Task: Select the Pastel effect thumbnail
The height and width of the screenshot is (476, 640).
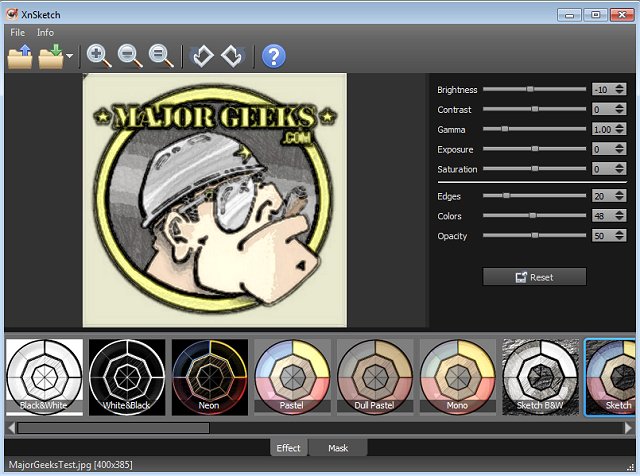Action: 292,377
